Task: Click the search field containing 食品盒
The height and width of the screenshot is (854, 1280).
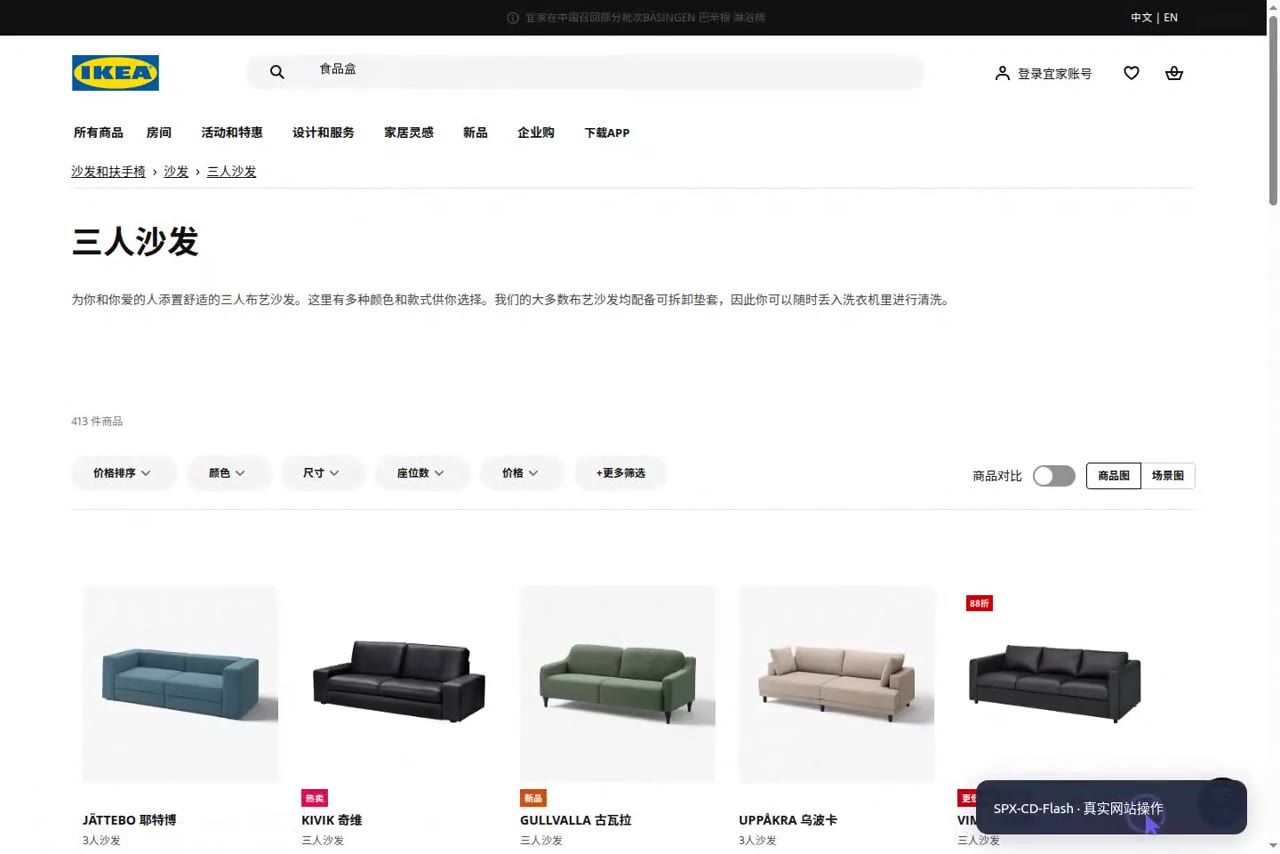Action: [x=585, y=72]
